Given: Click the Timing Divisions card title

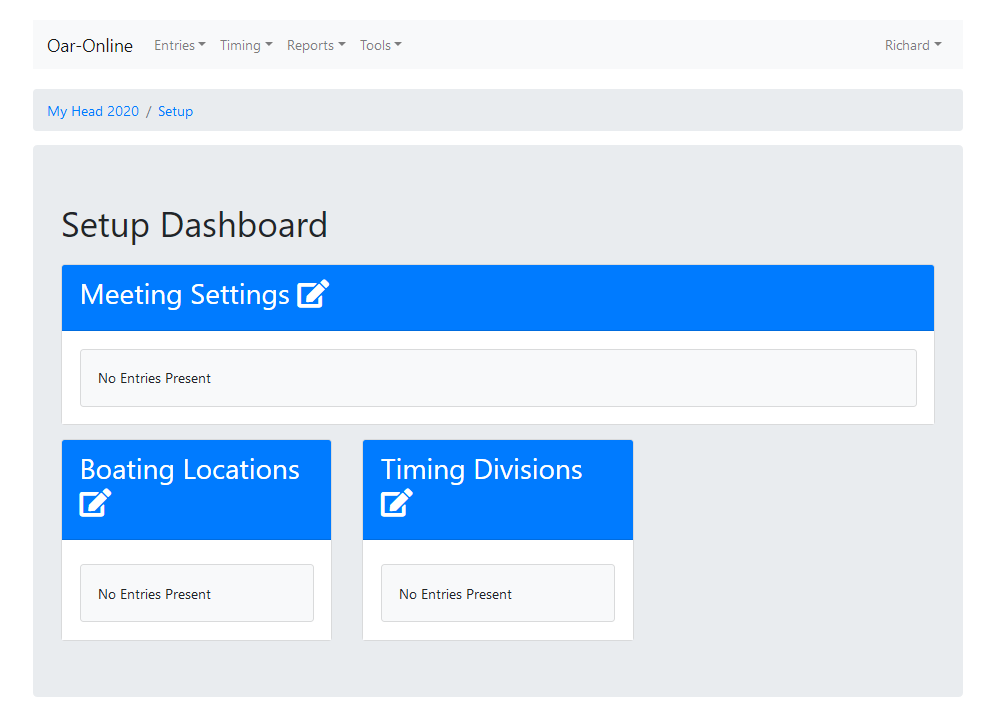Looking at the screenshot, I should point(481,470).
